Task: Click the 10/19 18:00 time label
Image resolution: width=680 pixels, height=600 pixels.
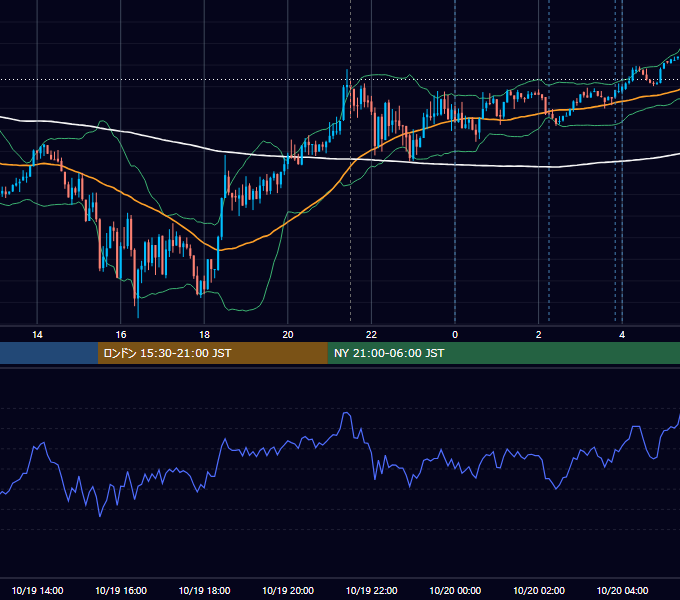Action: 204,590
